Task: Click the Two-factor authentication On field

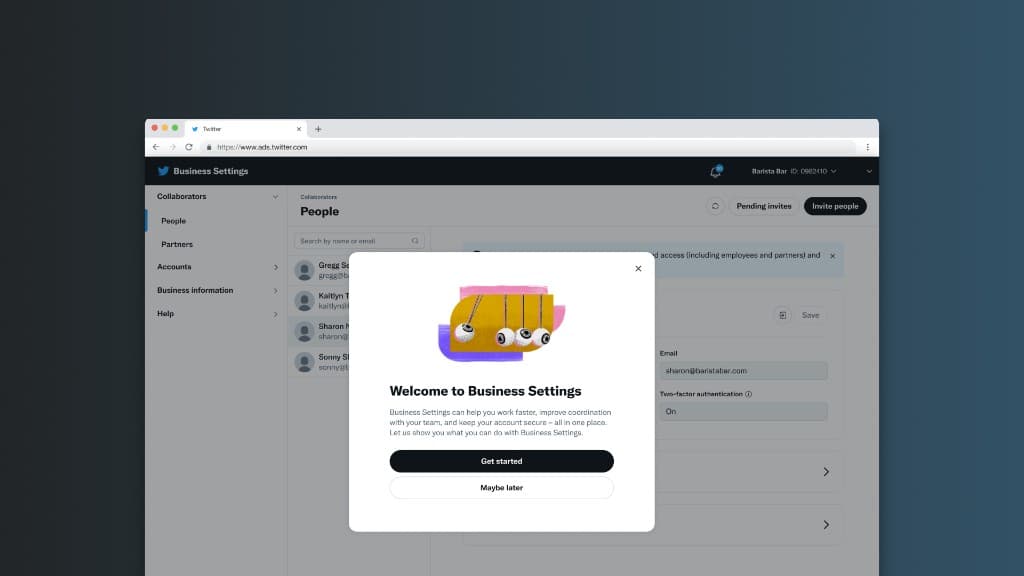Action: click(x=743, y=411)
